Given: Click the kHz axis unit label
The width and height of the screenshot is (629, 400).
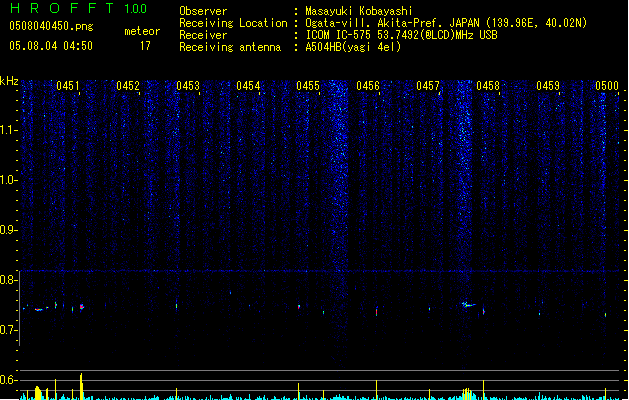Looking at the screenshot, I should (9, 81).
